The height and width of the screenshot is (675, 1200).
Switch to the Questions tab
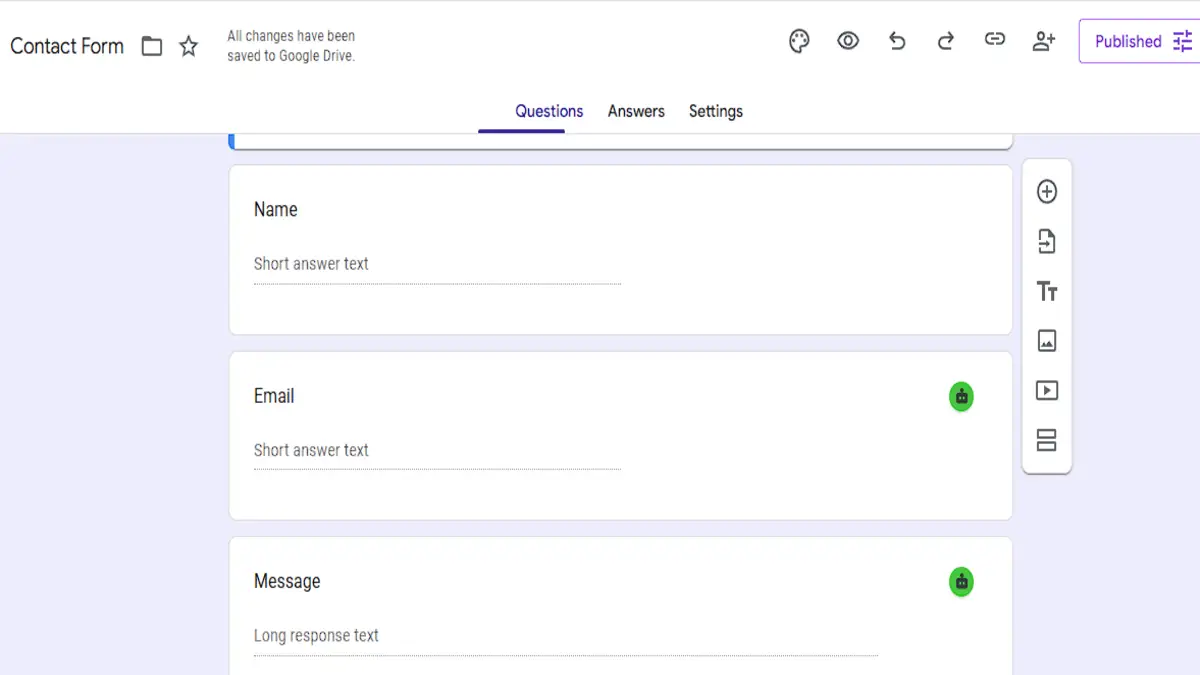tap(549, 111)
